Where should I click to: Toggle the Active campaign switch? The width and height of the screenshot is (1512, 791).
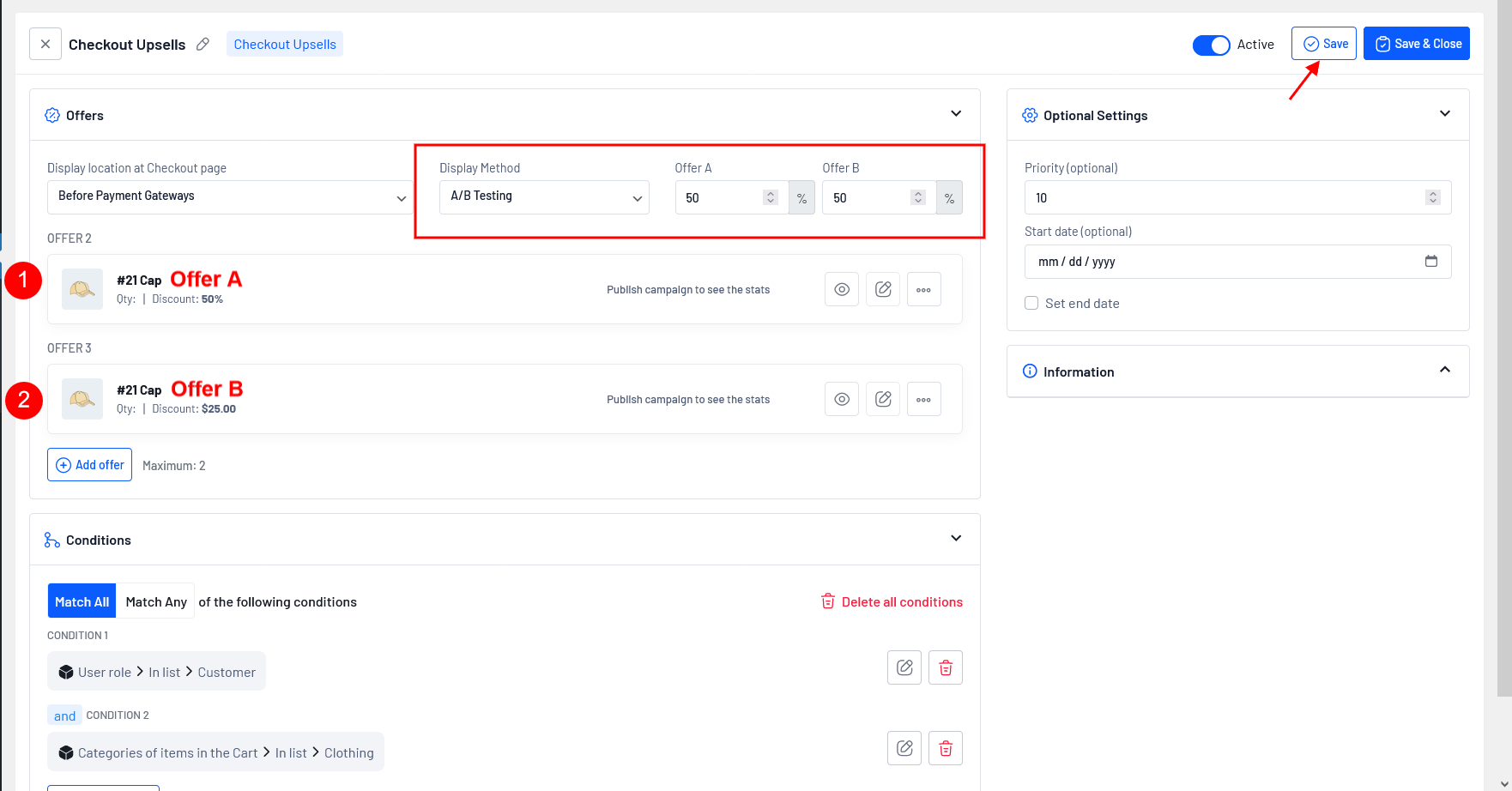pos(1211,45)
